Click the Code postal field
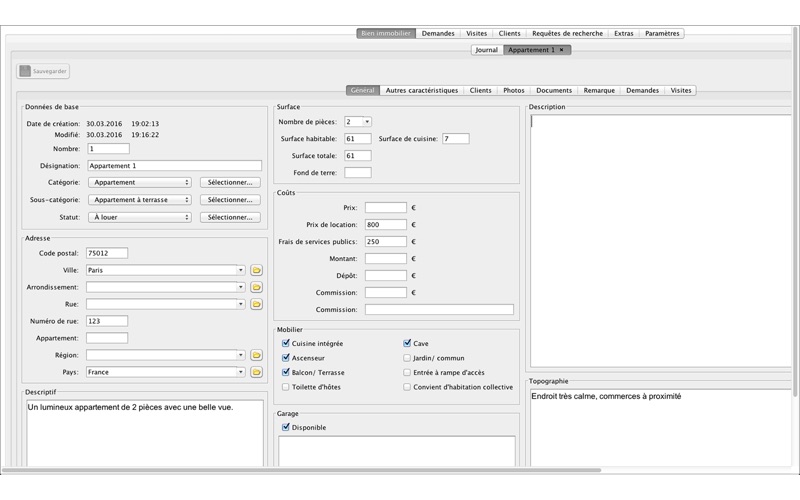Image resolution: width=800 pixels, height=500 pixels. tap(107, 253)
